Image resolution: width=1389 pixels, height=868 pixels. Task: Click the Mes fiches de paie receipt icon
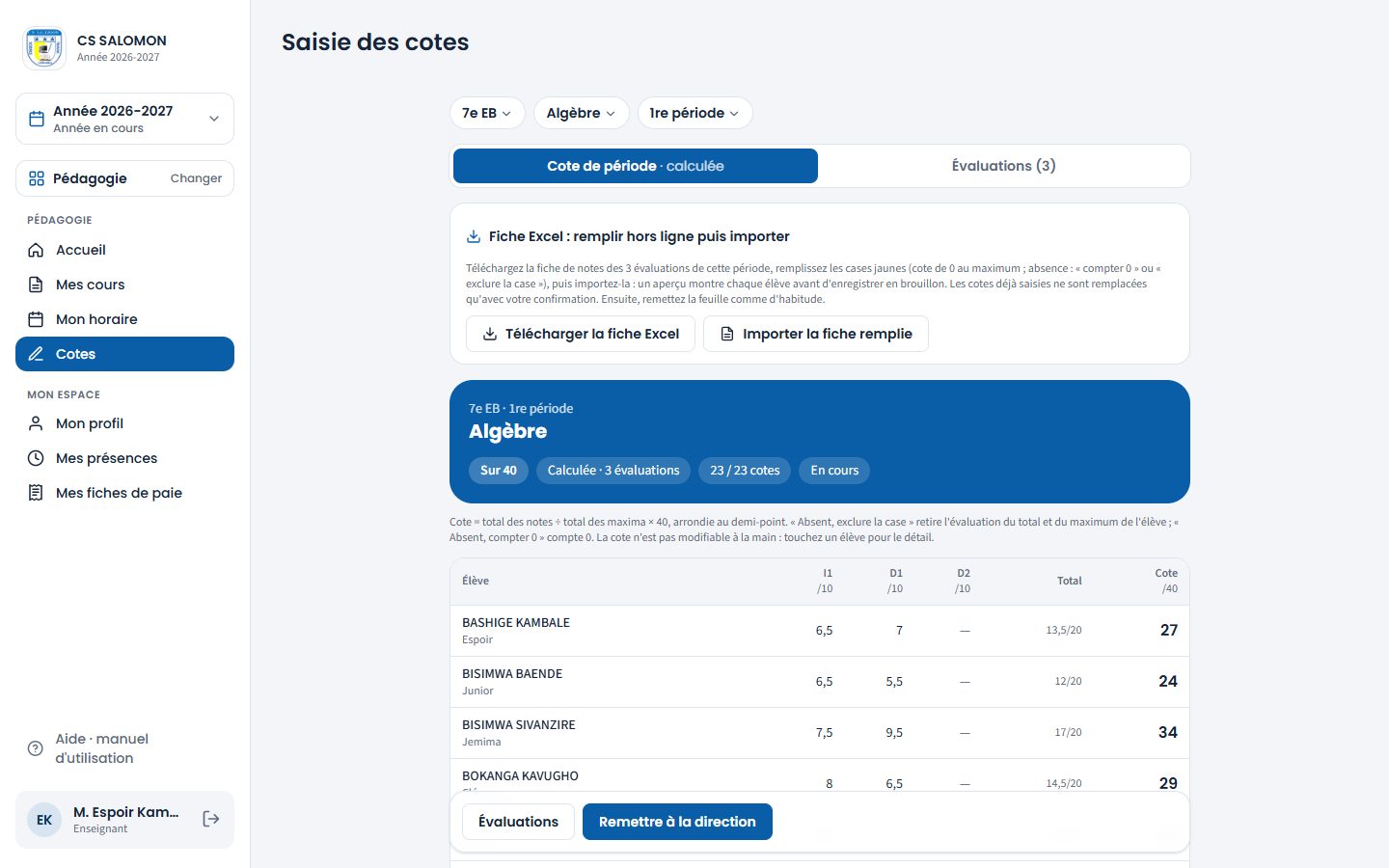tap(36, 493)
